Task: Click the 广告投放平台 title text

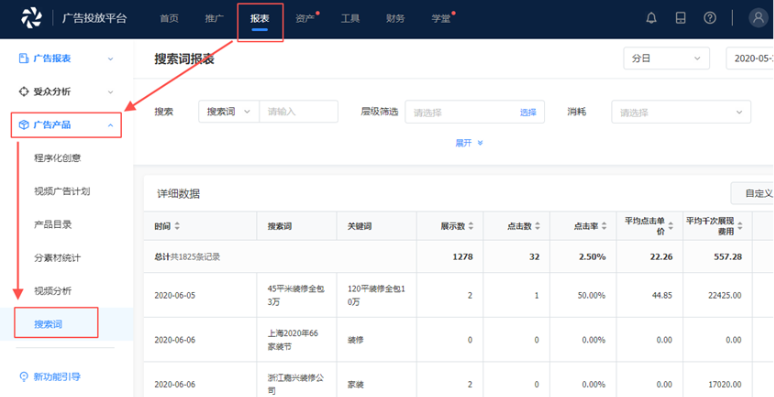Action: pyautogui.click(x=94, y=18)
